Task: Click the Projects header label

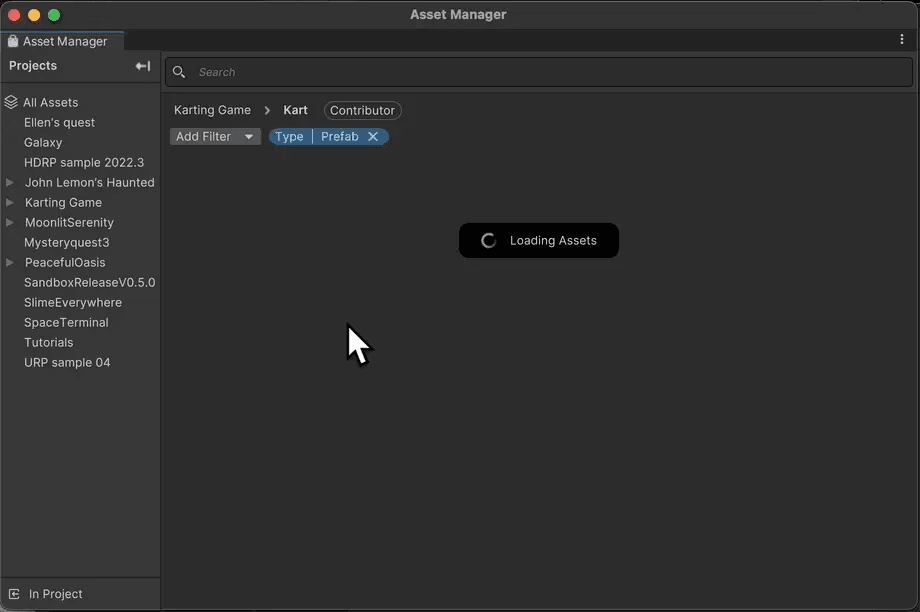Action: tap(32, 66)
